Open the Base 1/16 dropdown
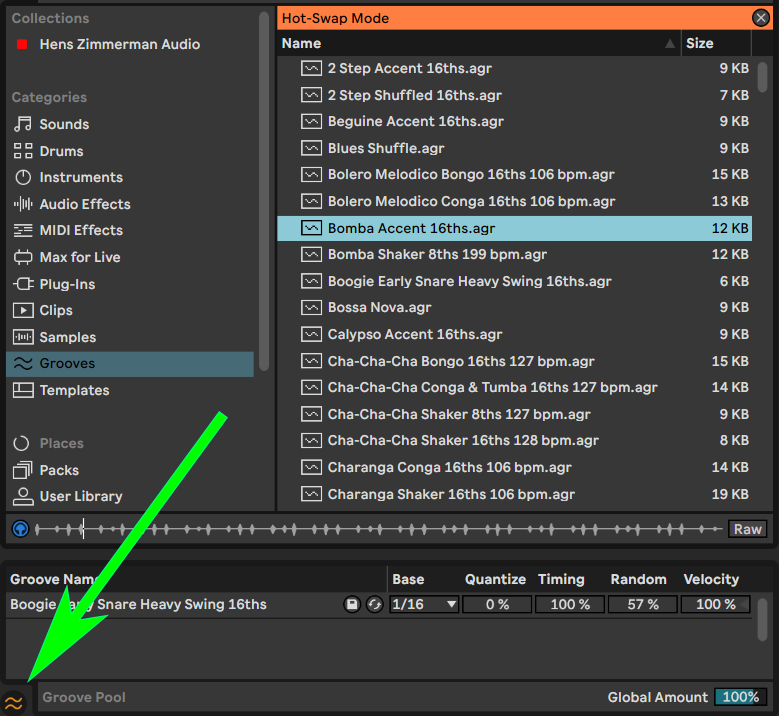779x716 pixels. point(424,604)
